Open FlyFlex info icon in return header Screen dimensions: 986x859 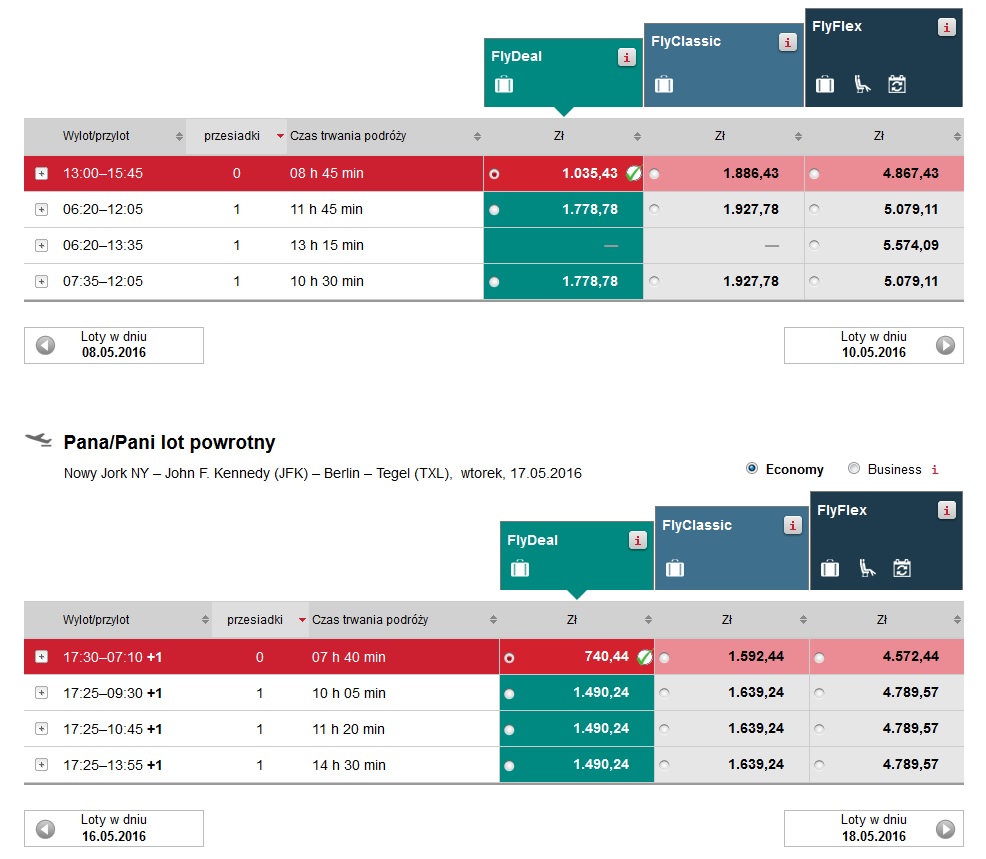tap(946, 510)
